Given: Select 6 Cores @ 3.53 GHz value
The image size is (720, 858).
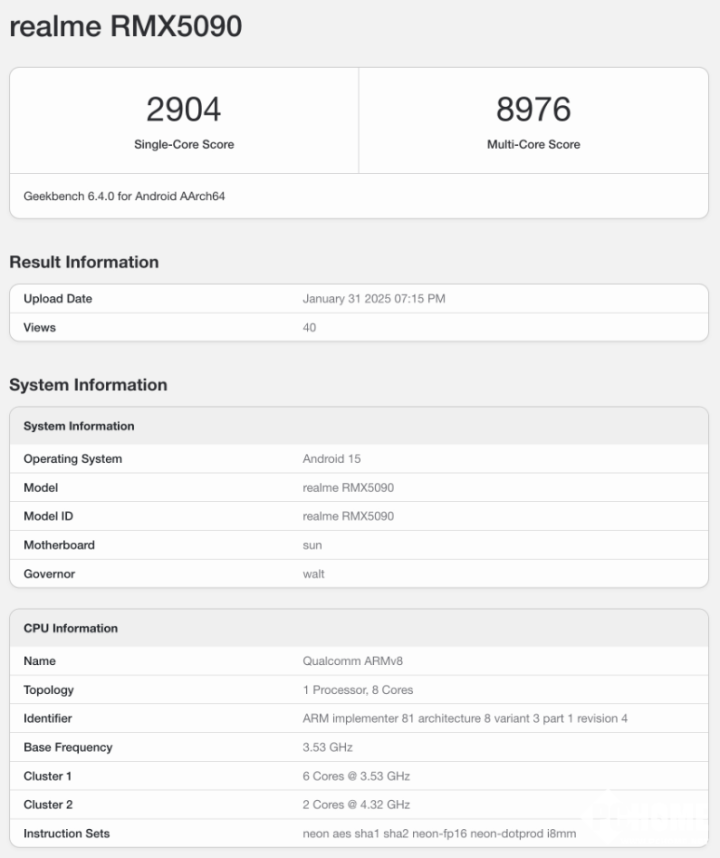Looking at the screenshot, I should 356,776.
